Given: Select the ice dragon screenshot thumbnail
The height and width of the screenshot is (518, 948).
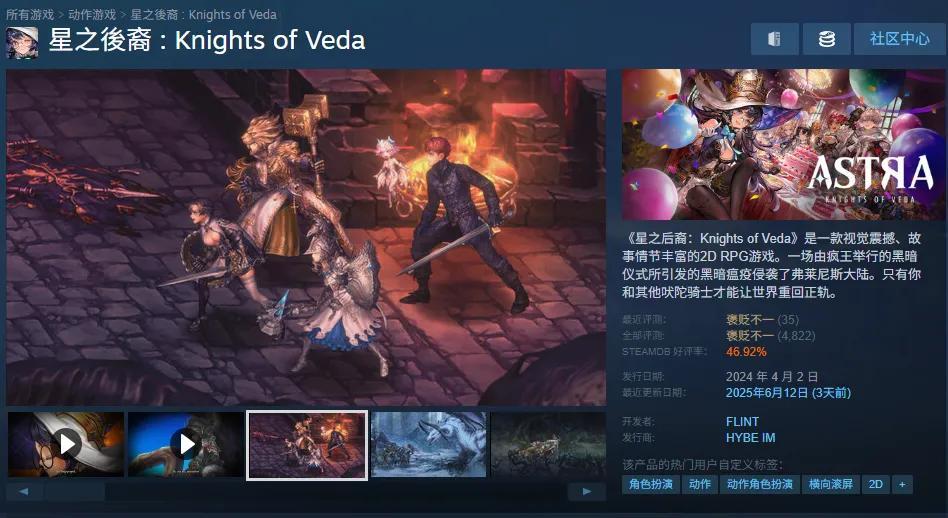Looking at the screenshot, I should [429, 444].
